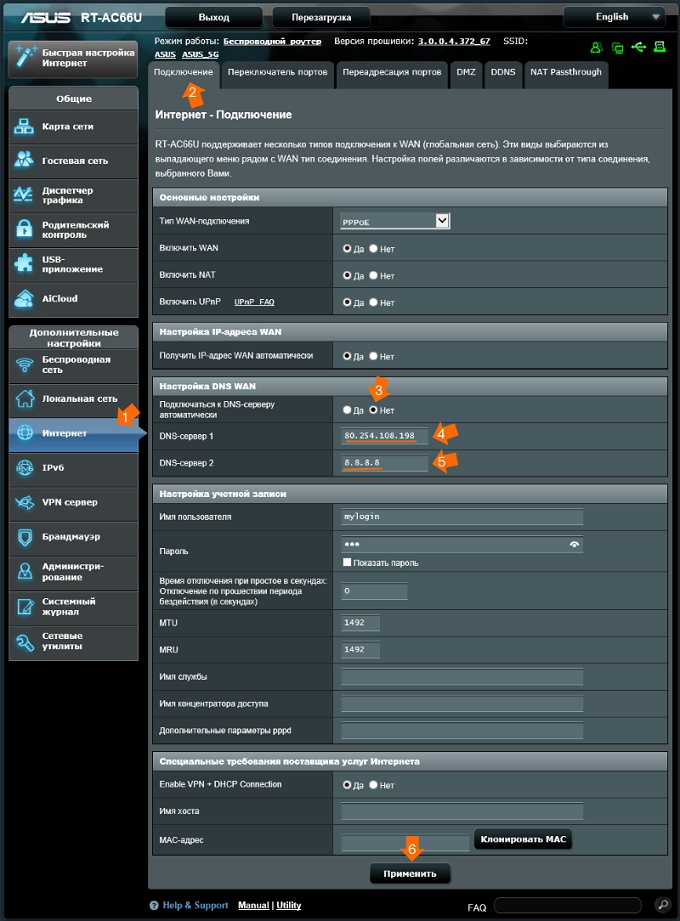Screen dimensions: 680x921
Task: Select Да for automatic DNS server connection
Action: tap(347, 410)
